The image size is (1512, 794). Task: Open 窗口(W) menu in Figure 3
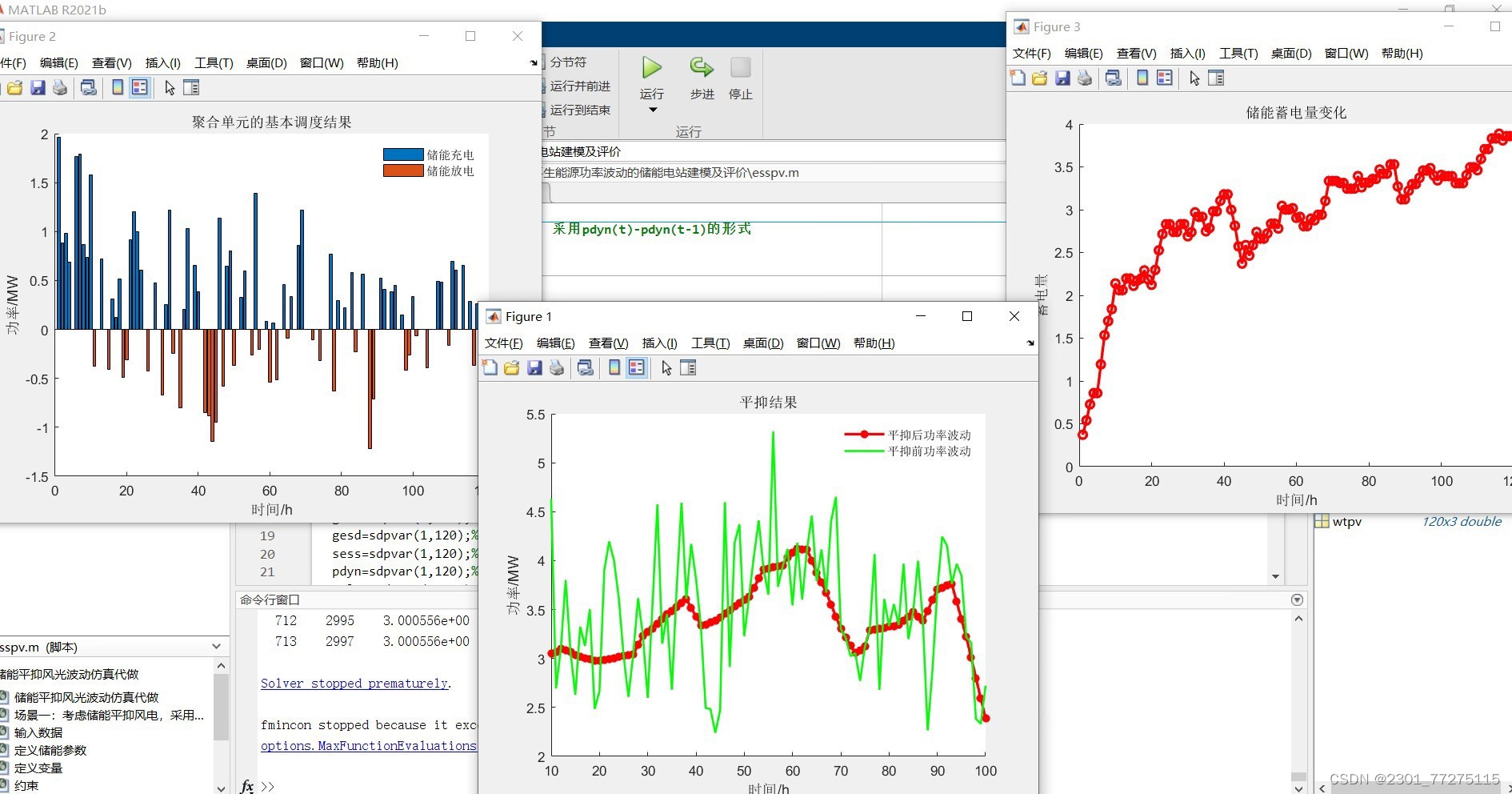(1346, 54)
